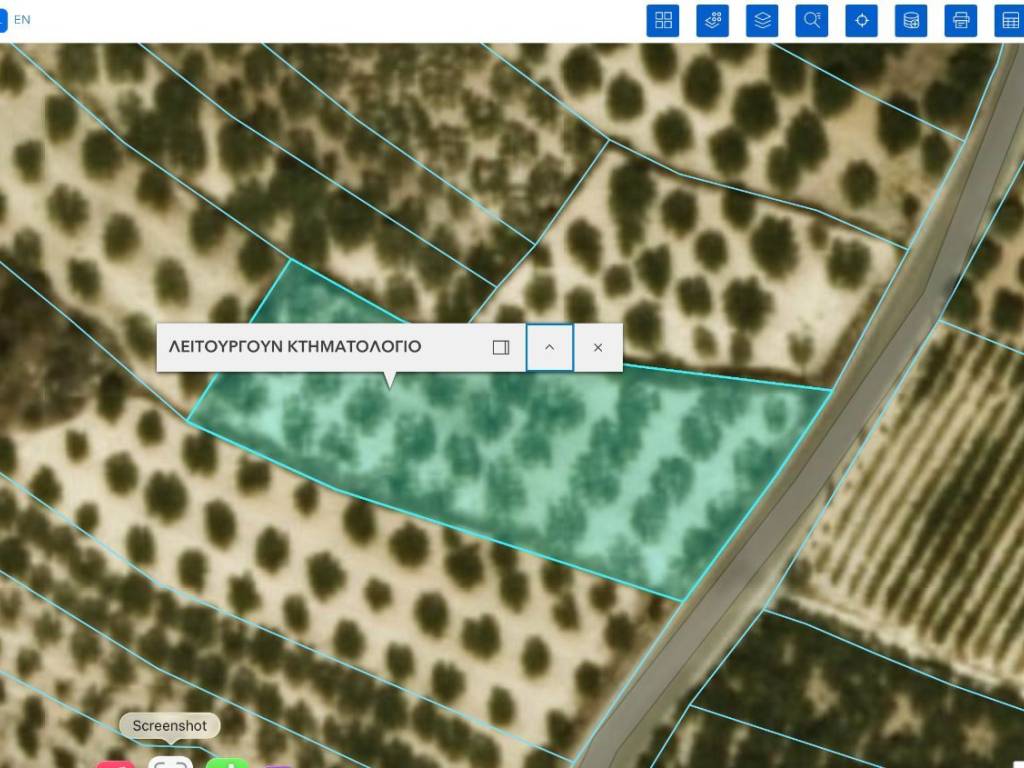Collapse the popup with the chevron

coord(549,347)
